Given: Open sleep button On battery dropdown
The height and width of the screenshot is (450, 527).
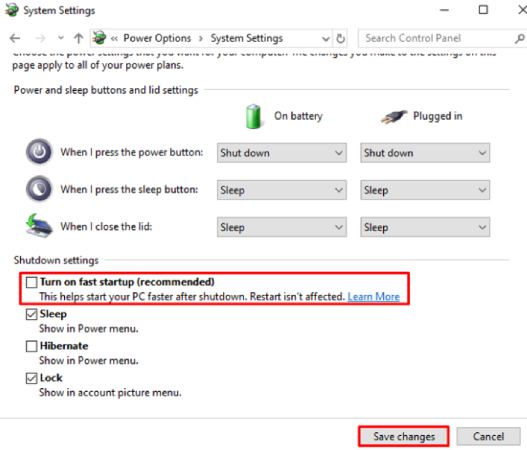Looking at the screenshot, I should 282,190.
